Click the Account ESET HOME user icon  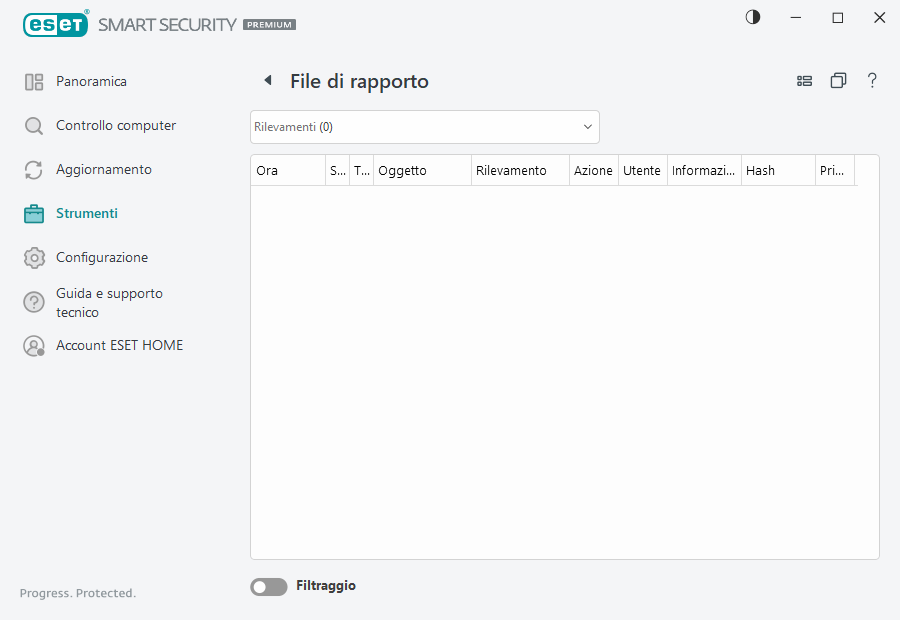[x=34, y=346]
